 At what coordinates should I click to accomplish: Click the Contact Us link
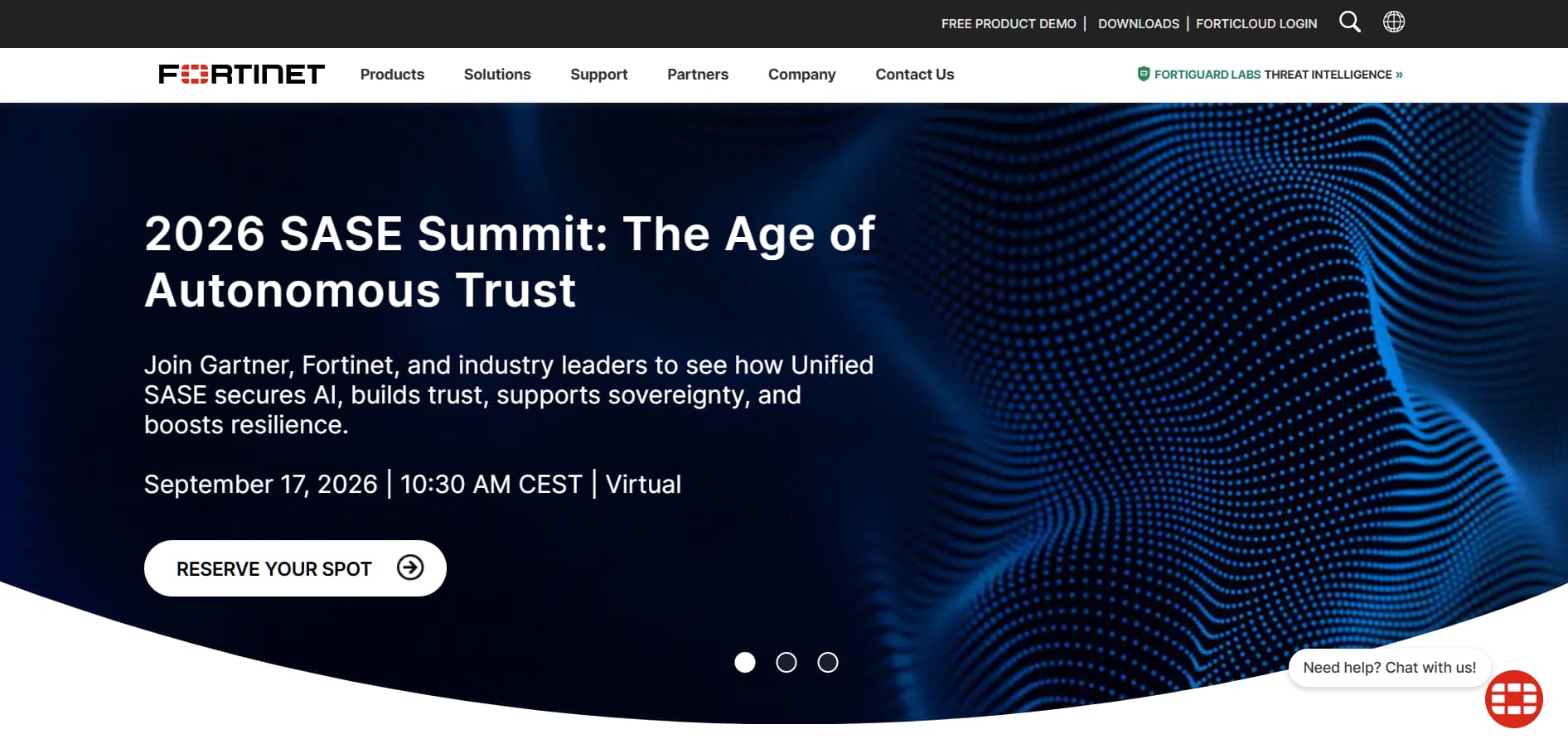[x=915, y=75]
